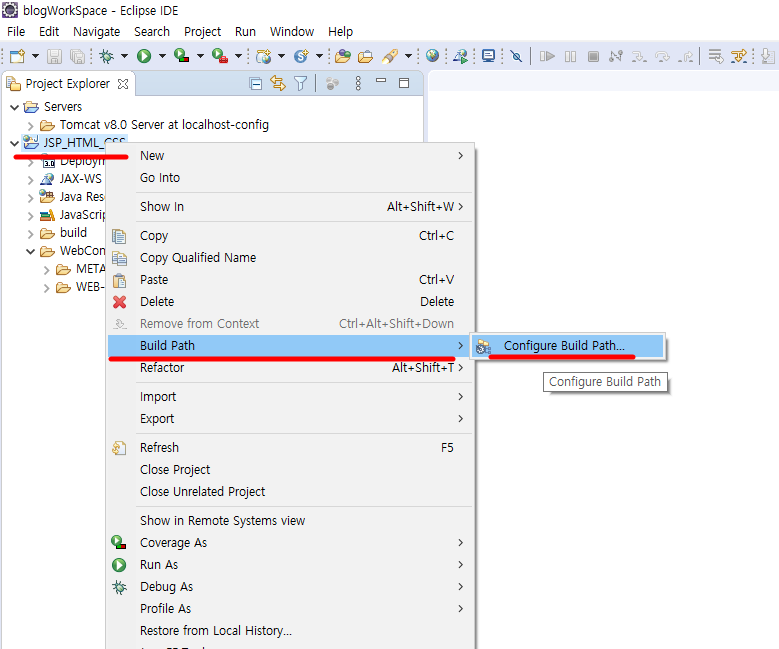
Task: Expand the build folder node
Action: 30,234
